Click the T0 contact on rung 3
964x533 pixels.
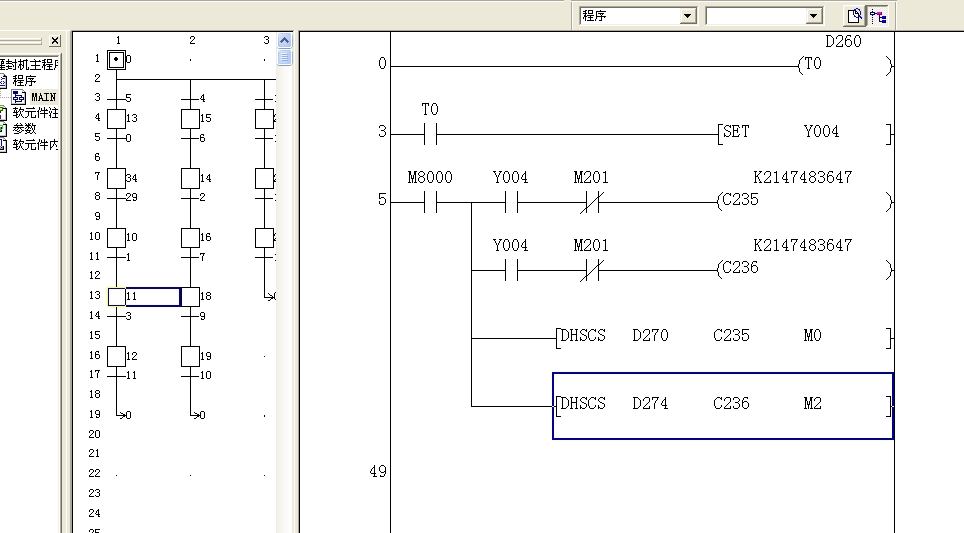click(x=430, y=133)
